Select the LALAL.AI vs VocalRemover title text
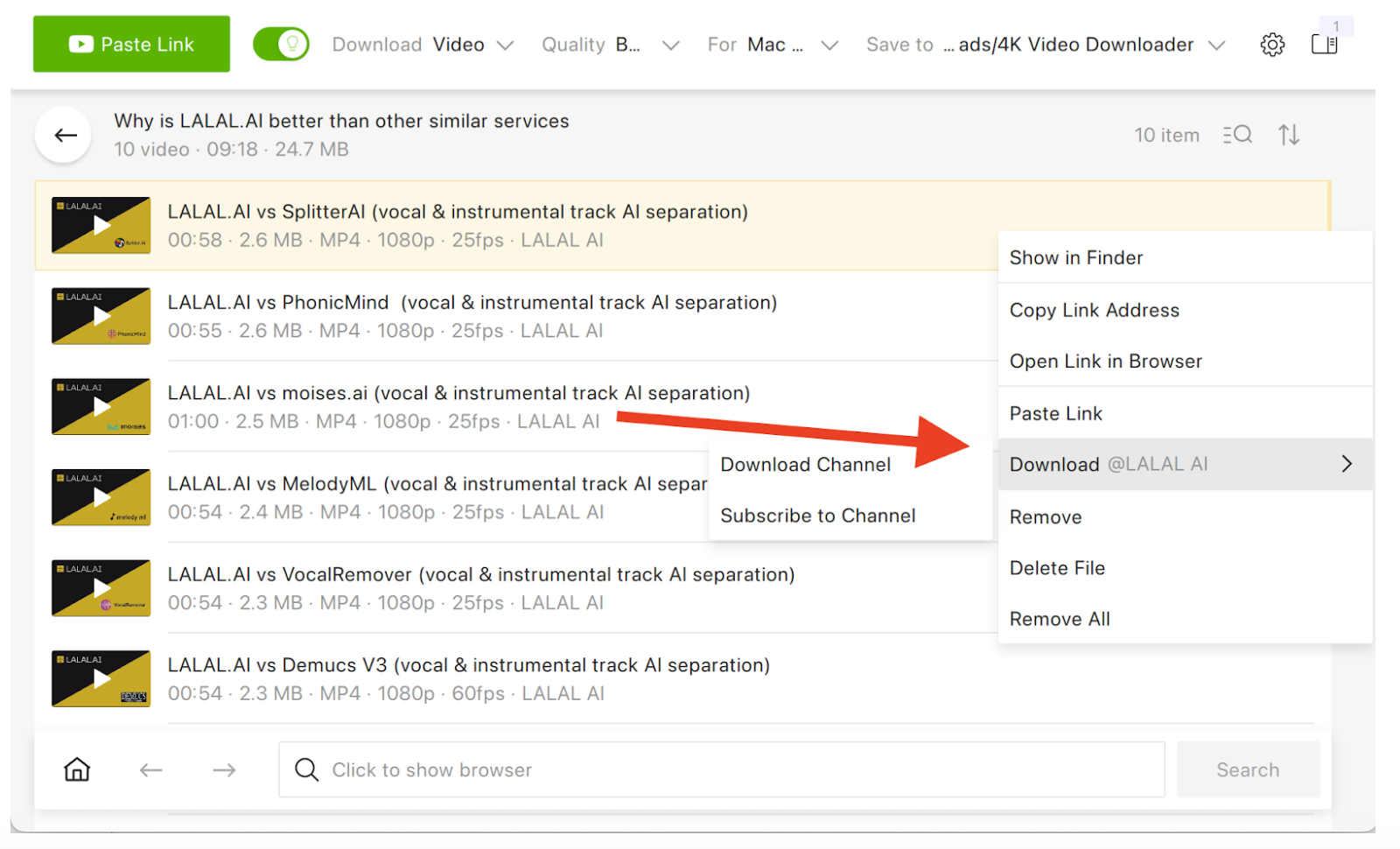The height and width of the screenshot is (849, 1400). pyautogui.click(x=481, y=574)
